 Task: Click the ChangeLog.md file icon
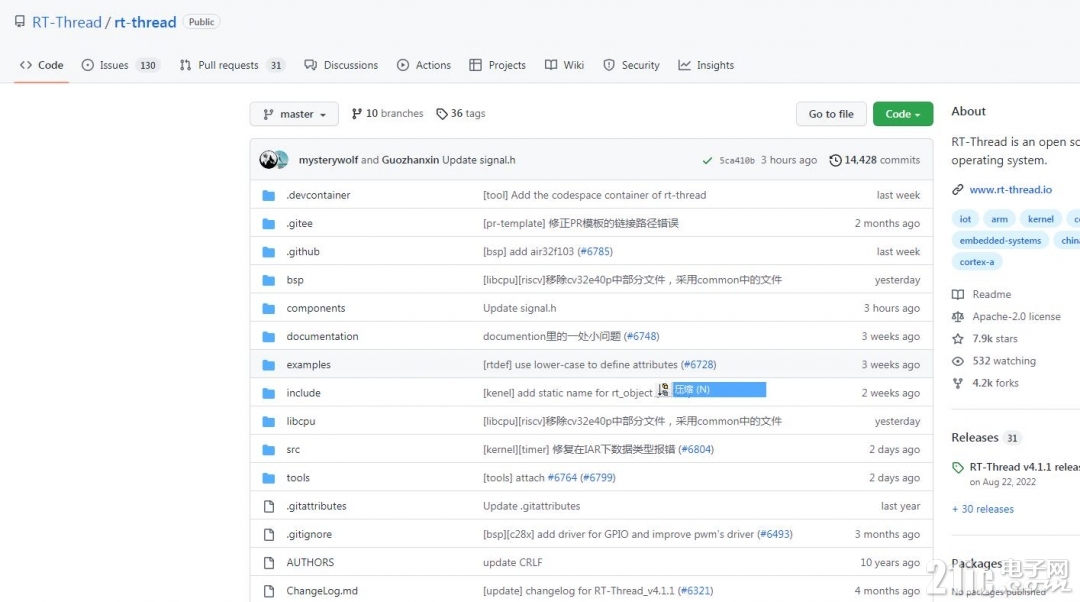pos(269,591)
